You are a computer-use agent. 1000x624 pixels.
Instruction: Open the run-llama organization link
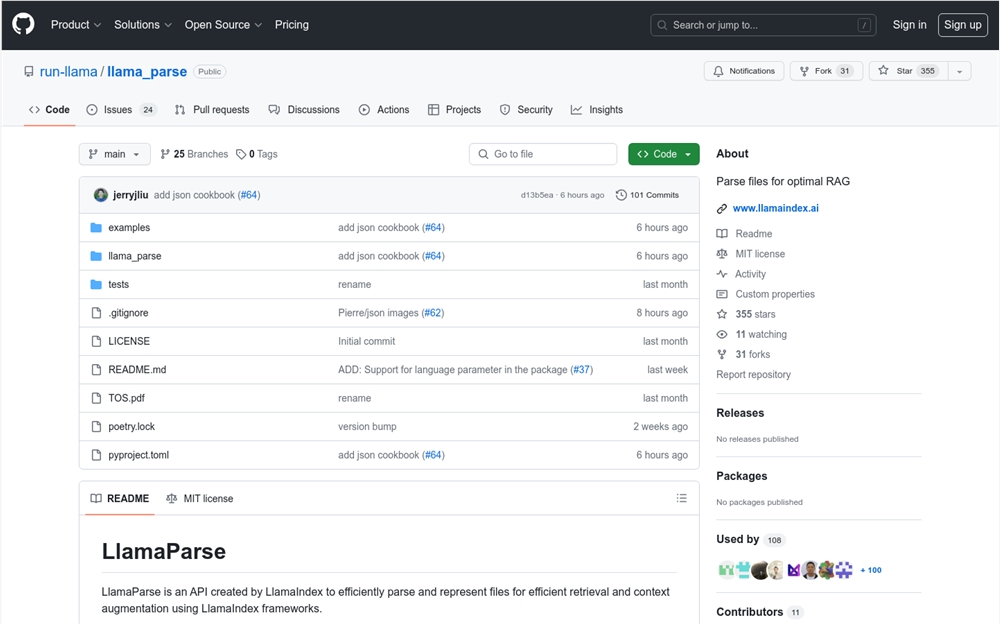click(x=68, y=71)
